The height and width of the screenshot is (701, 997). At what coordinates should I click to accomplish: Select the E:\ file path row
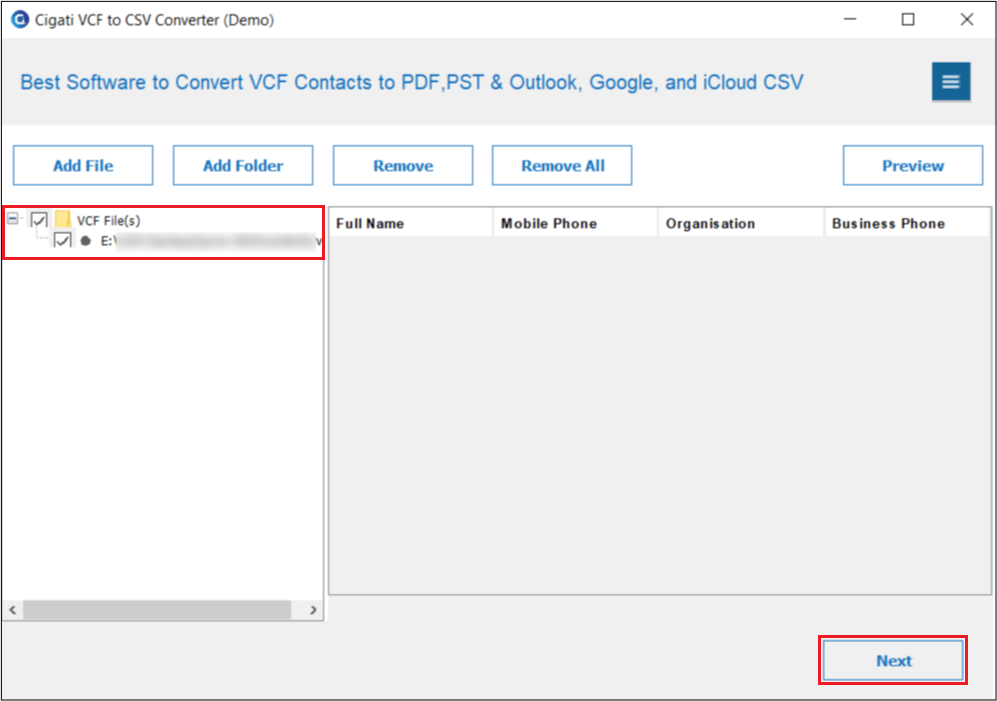tap(211, 241)
